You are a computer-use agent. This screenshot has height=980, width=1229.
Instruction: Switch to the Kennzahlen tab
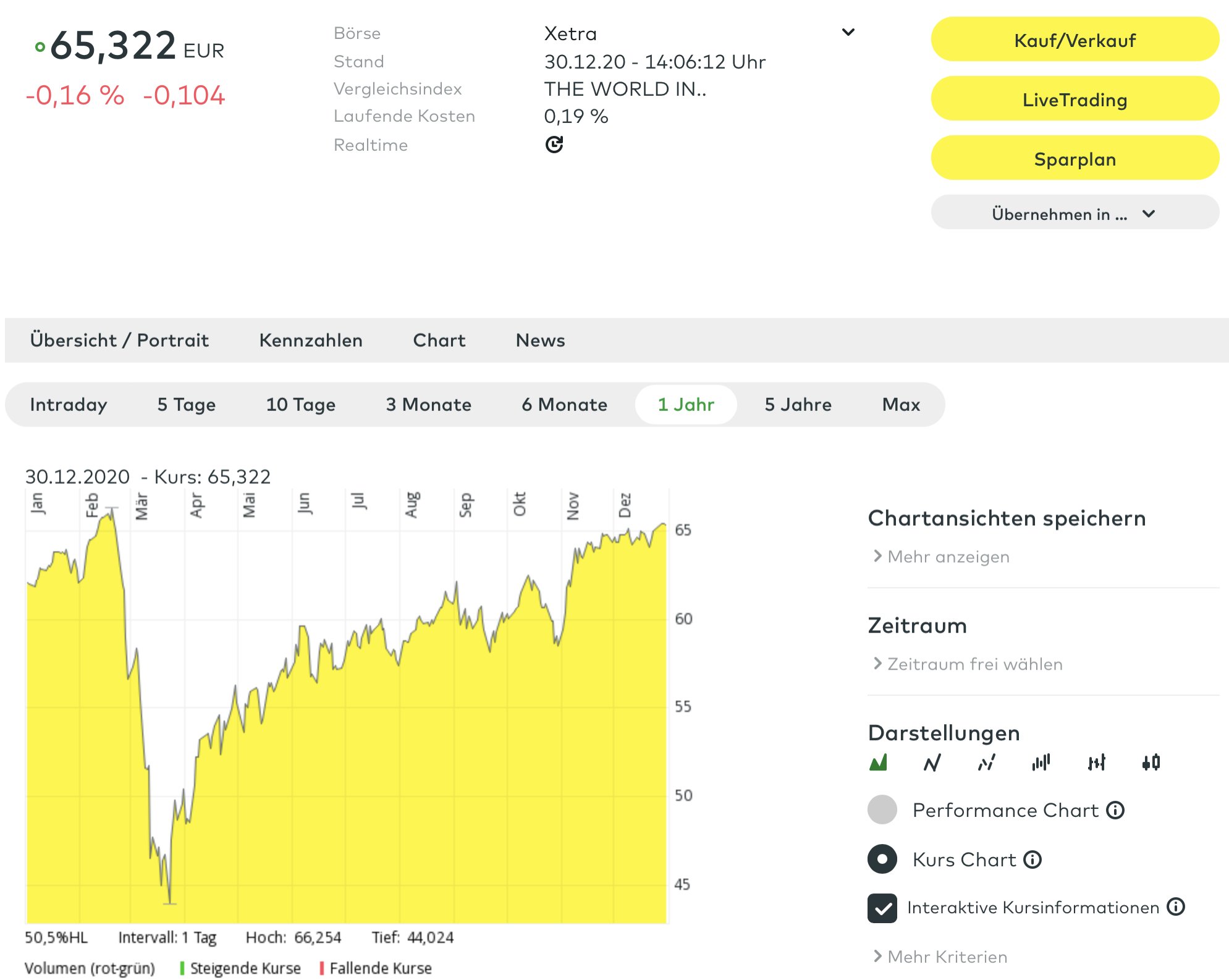coord(311,340)
